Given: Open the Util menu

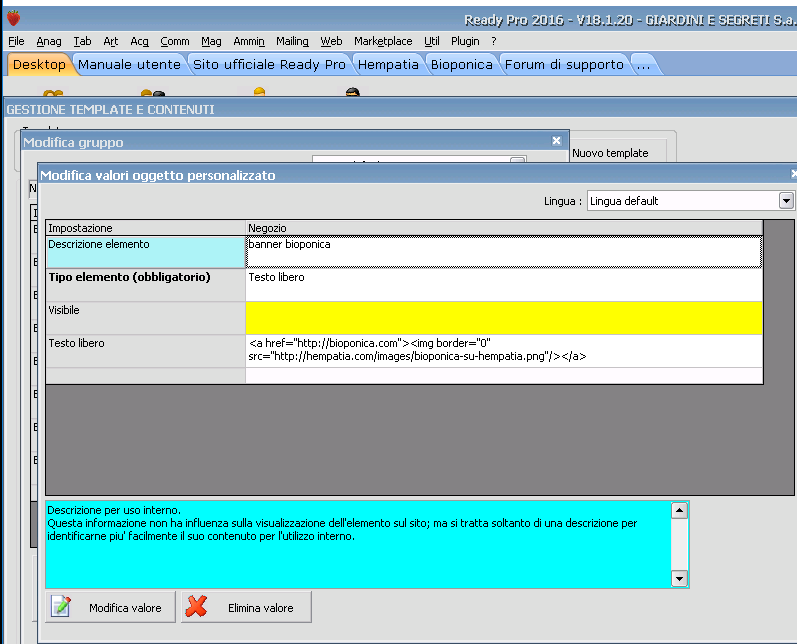Looking at the screenshot, I should coord(432,41).
